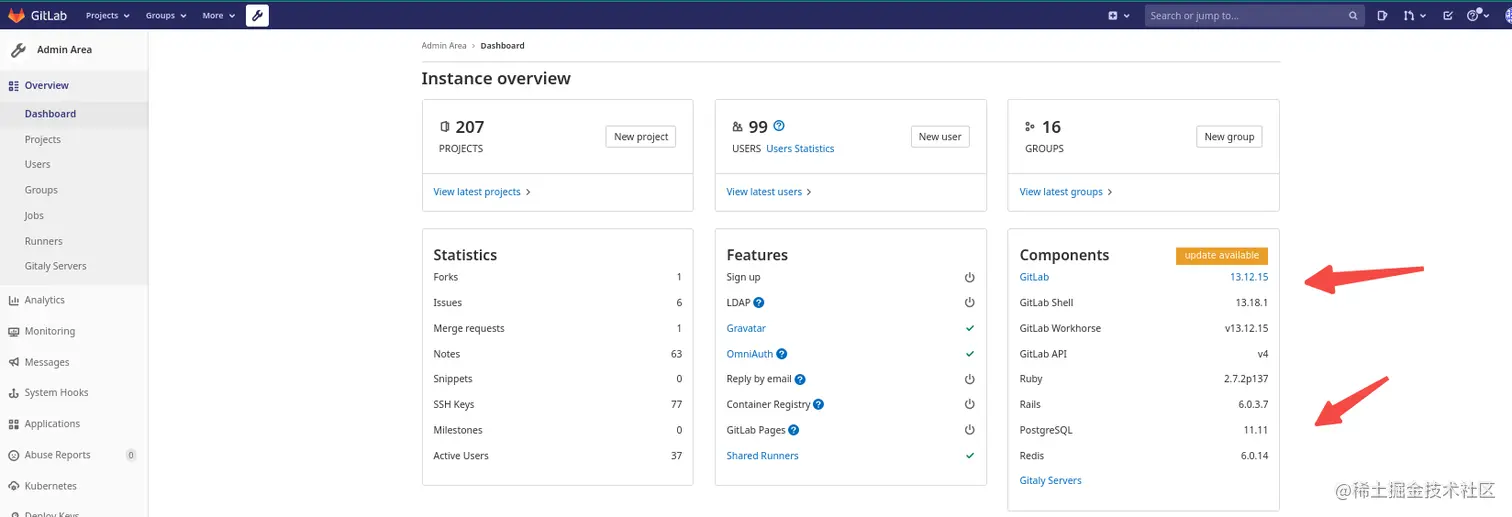Open the Admin Area wrench icon in navbar

tap(257, 15)
